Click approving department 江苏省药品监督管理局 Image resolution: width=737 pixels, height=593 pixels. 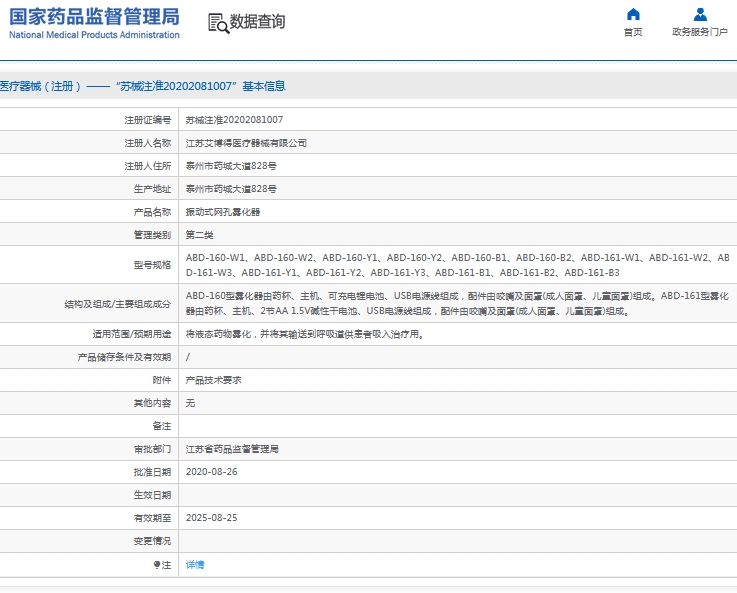coord(232,449)
